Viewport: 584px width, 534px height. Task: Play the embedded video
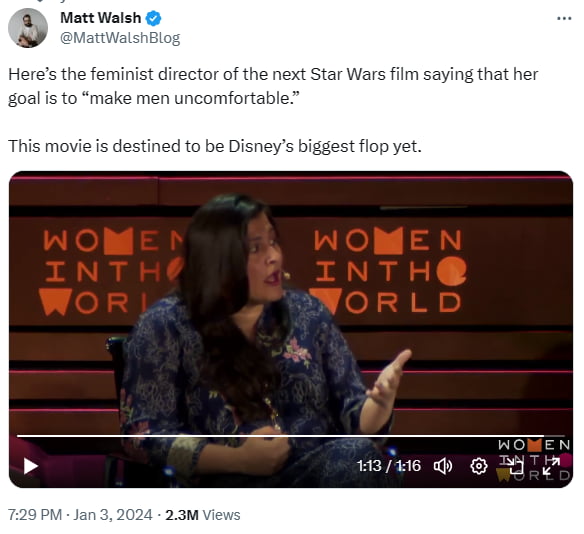point(31,466)
